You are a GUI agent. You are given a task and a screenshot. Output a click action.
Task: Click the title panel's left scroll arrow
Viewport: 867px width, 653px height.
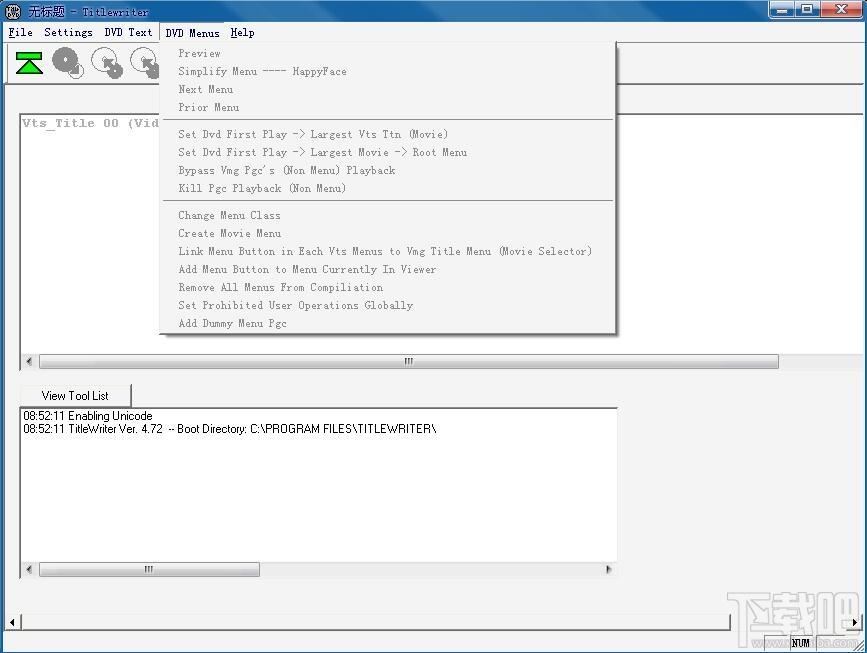29,362
